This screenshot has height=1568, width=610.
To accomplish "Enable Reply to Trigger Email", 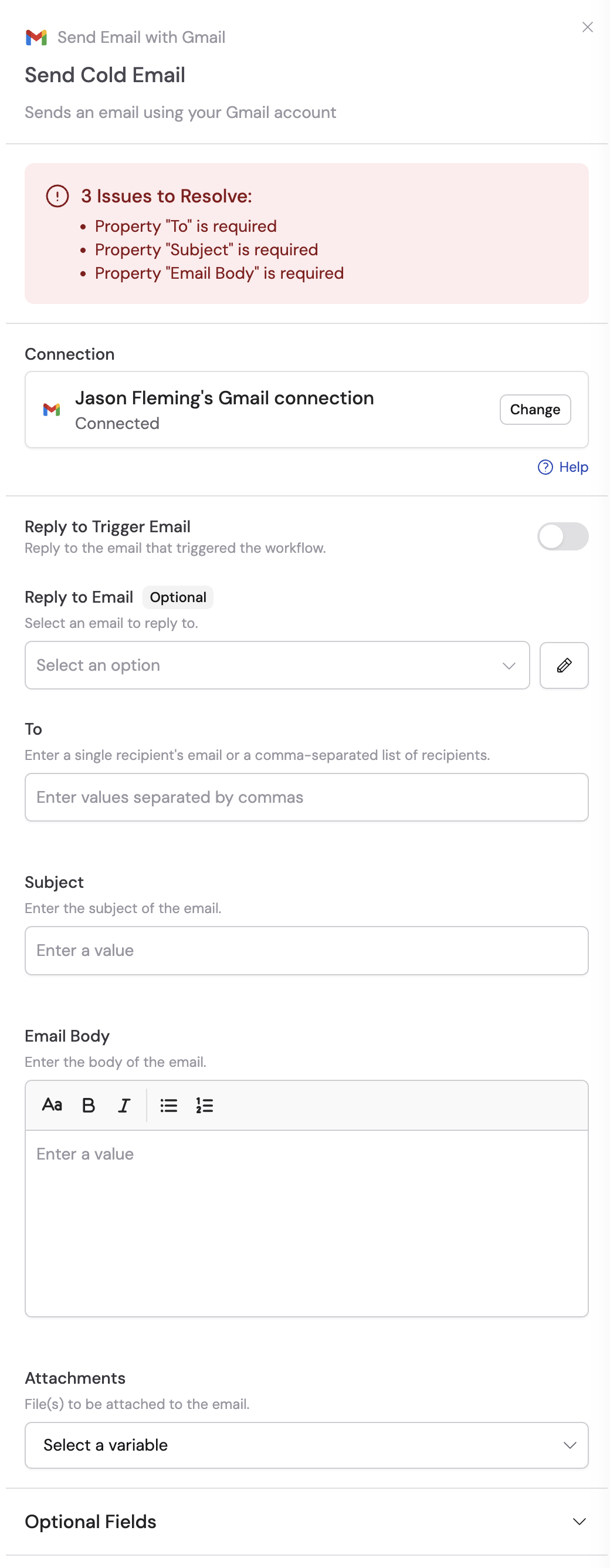I will click(562, 536).
